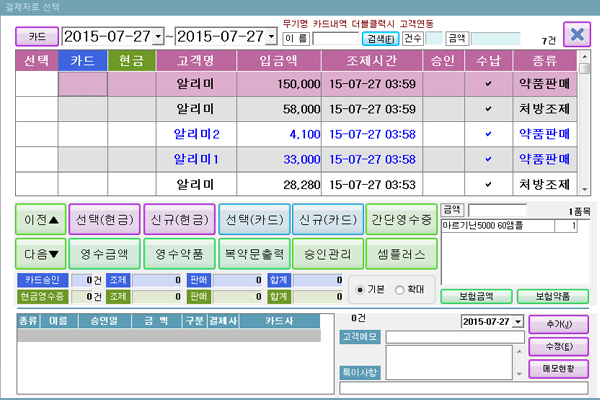Click the 수납 checkmark in 알리미1 row
The height and width of the screenshot is (400, 600).
(488, 159)
